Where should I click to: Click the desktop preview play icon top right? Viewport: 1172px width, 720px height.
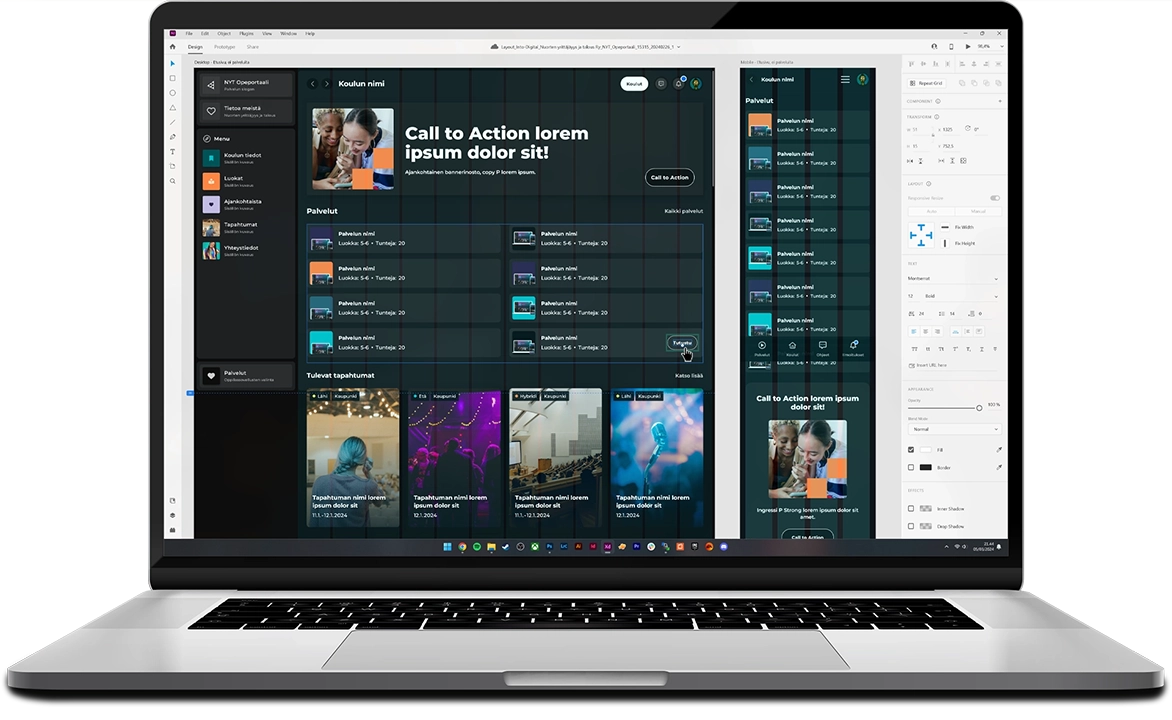966,46
